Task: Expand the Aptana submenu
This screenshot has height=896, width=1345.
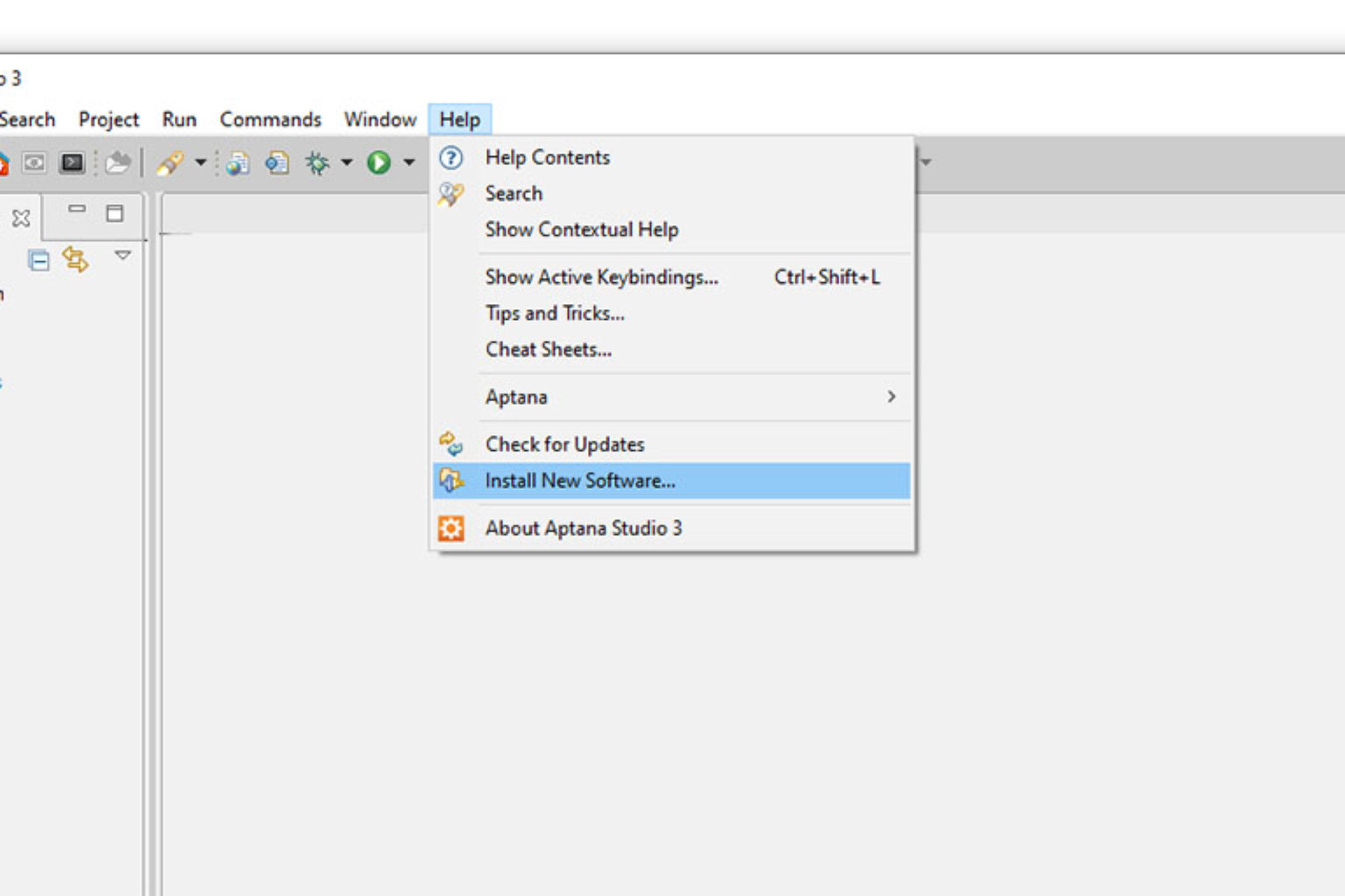Action: [671, 397]
